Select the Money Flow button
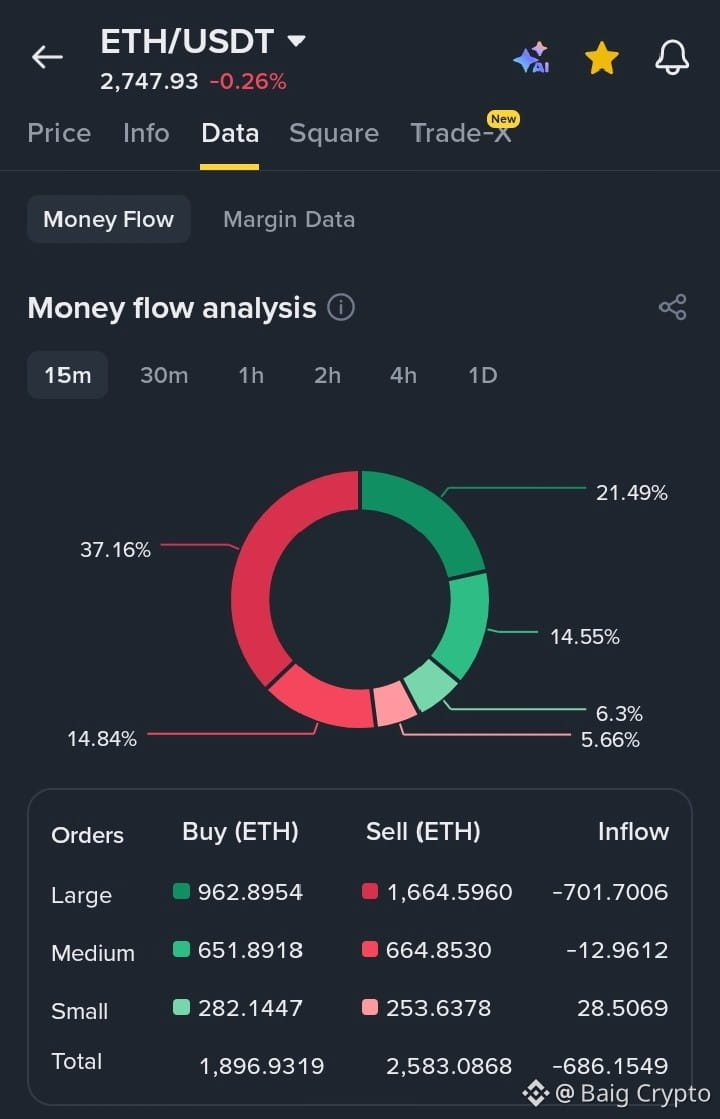This screenshot has width=720, height=1119. pos(108,219)
